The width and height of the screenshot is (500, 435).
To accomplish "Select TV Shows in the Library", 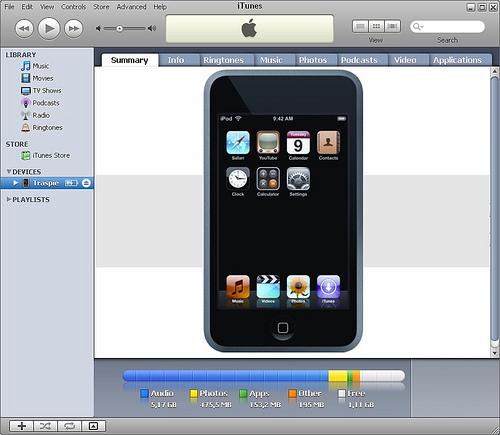I will [x=41, y=91].
